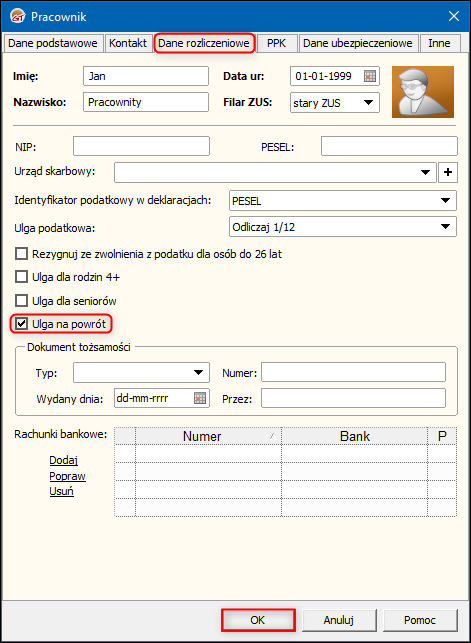Select the Dane rozliczeniowe tab
The width and height of the screenshot is (471, 643).
204,43
